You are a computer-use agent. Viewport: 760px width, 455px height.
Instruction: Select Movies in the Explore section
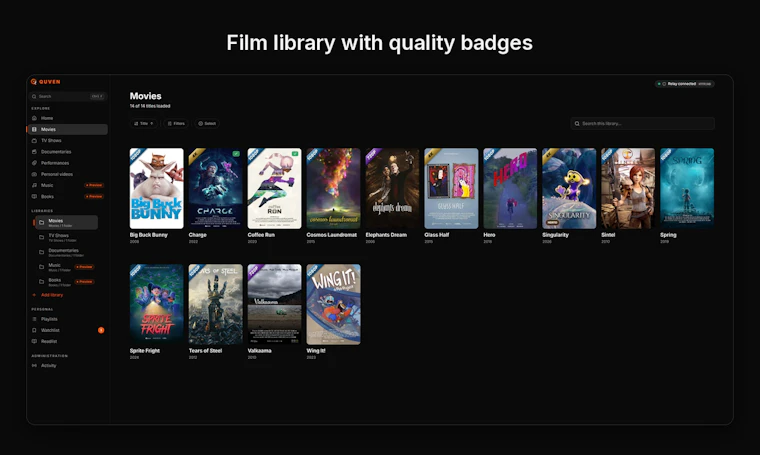point(67,129)
